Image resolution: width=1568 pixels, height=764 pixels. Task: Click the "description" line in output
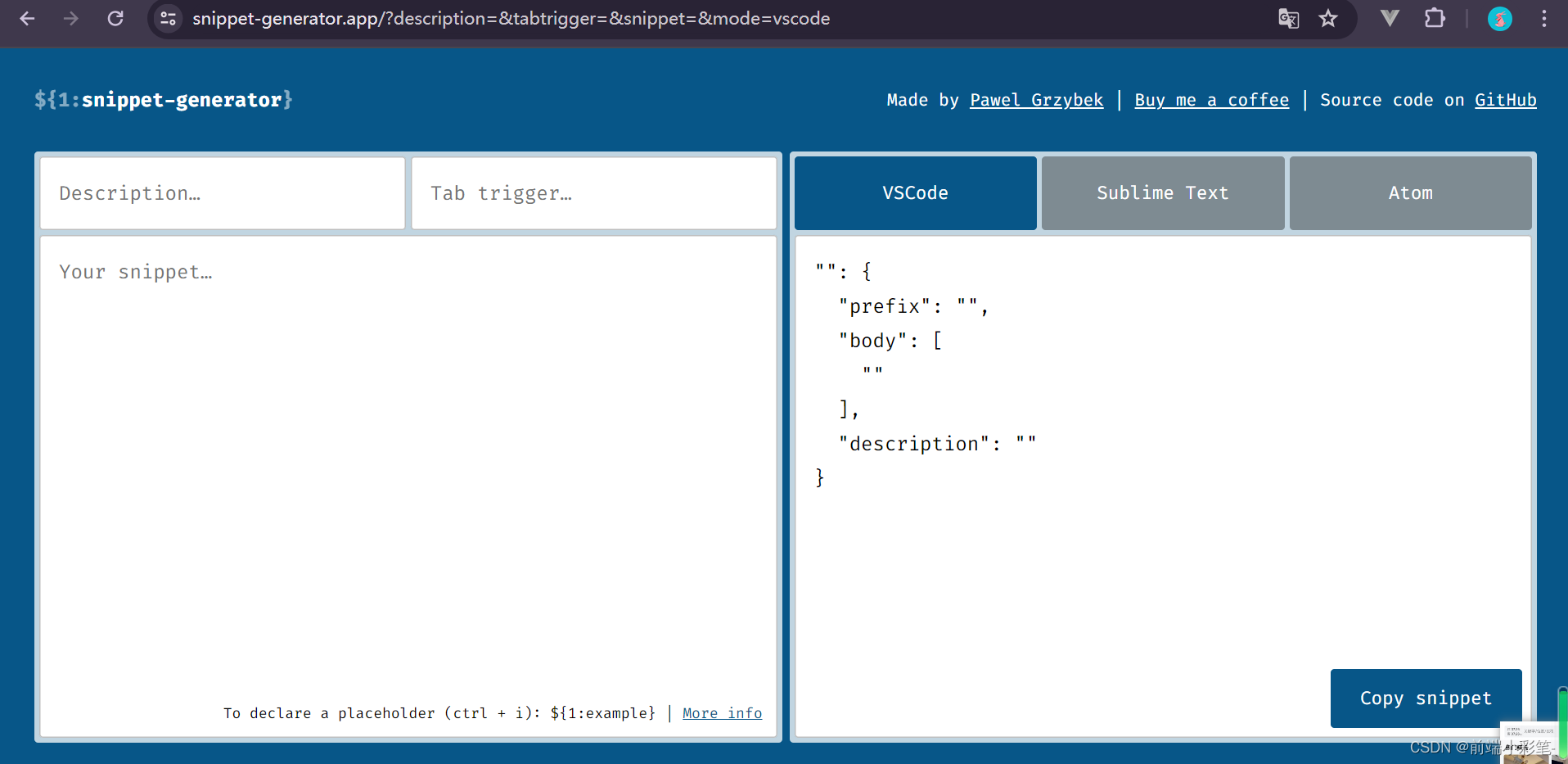pos(938,444)
